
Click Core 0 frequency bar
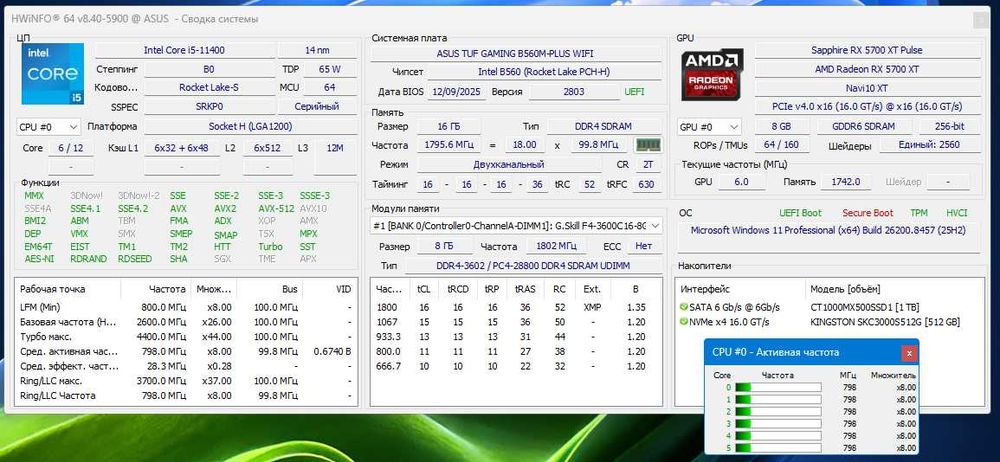click(778, 387)
